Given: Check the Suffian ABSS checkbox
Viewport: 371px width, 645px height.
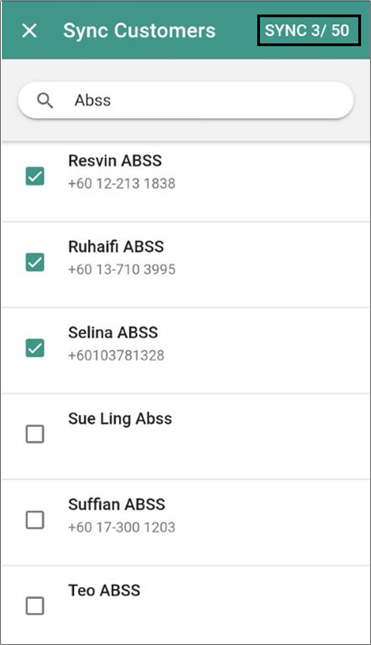Looking at the screenshot, I should tap(35, 520).
